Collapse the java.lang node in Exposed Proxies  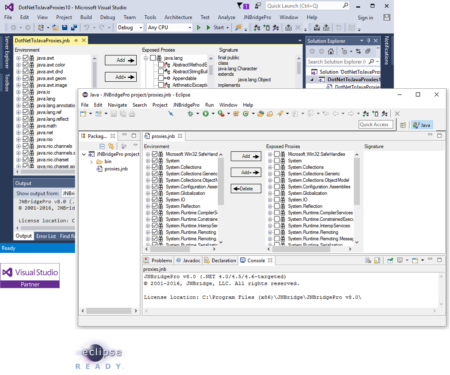pyautogui.click(x=146, y=58)
